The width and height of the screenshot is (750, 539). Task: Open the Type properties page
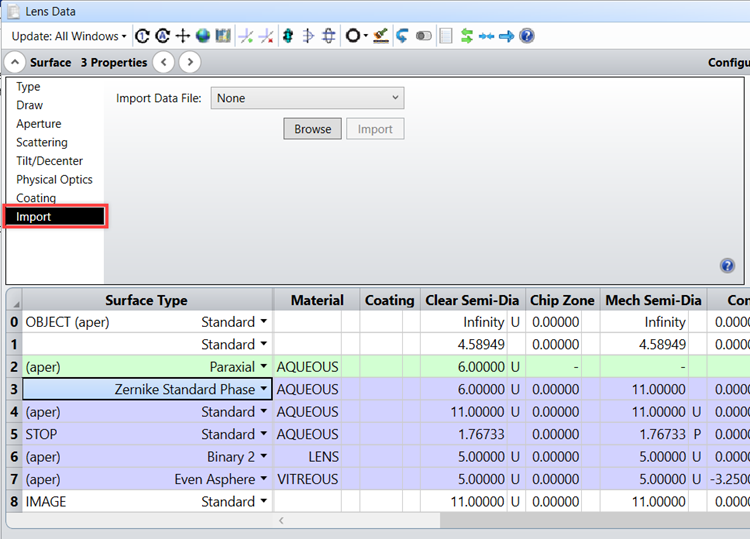28,87
